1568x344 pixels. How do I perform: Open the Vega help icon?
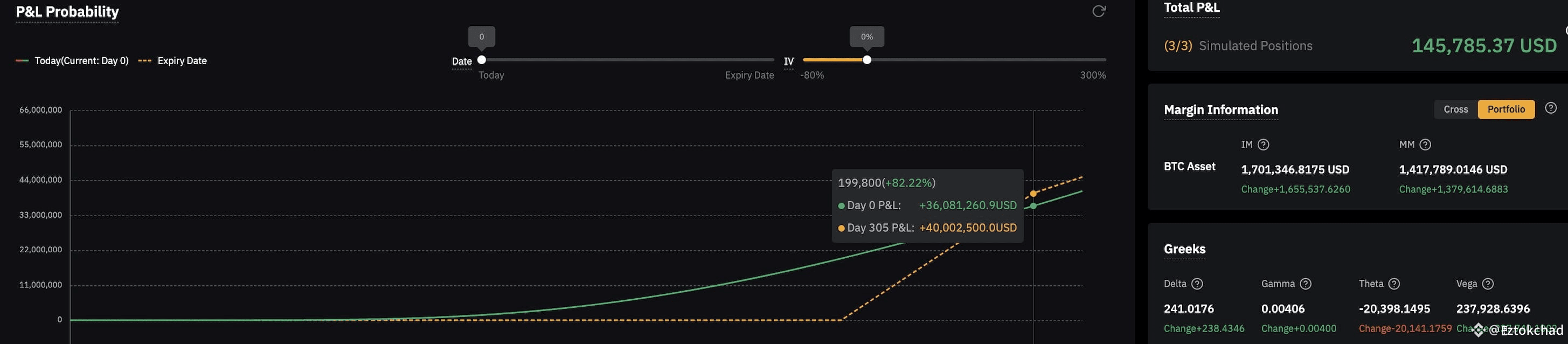1488,284
